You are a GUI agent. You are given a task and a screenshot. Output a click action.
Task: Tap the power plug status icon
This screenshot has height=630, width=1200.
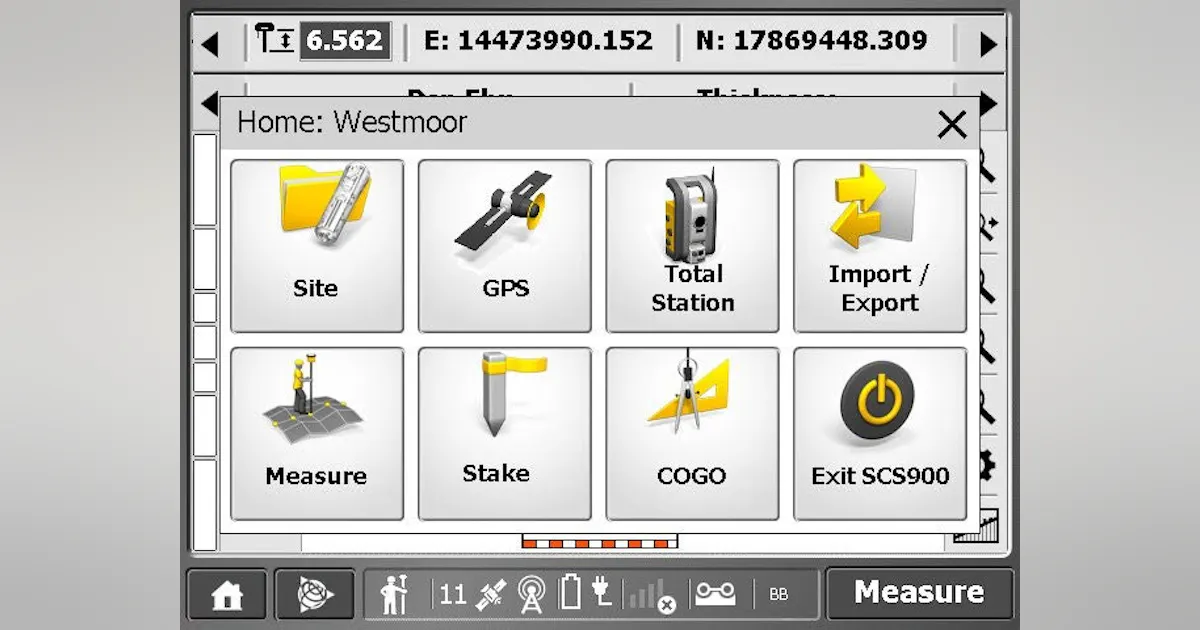pos(602,593)
